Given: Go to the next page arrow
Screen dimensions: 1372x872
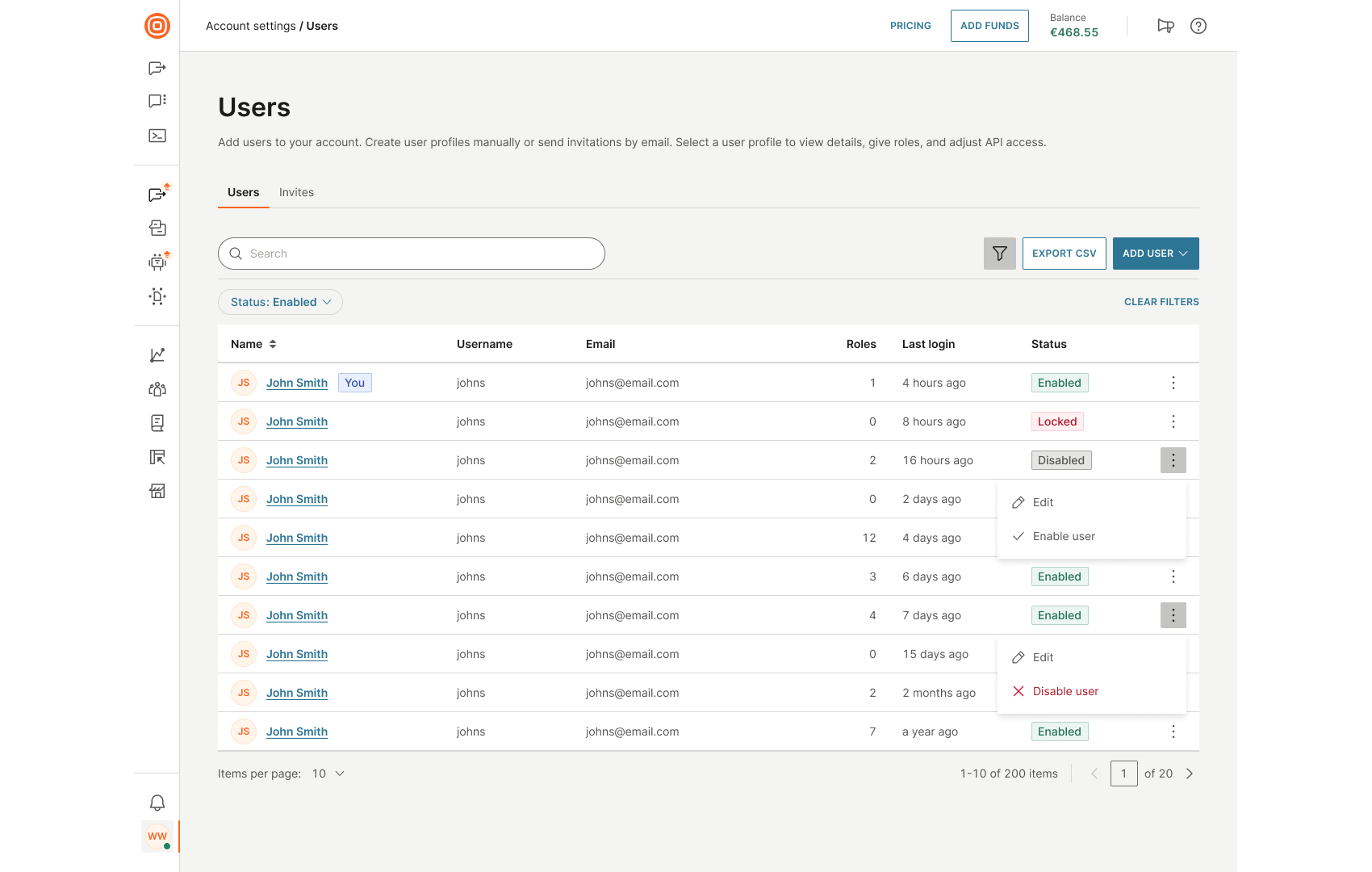Looking at the screenshot, I should tap(1190, 773).
